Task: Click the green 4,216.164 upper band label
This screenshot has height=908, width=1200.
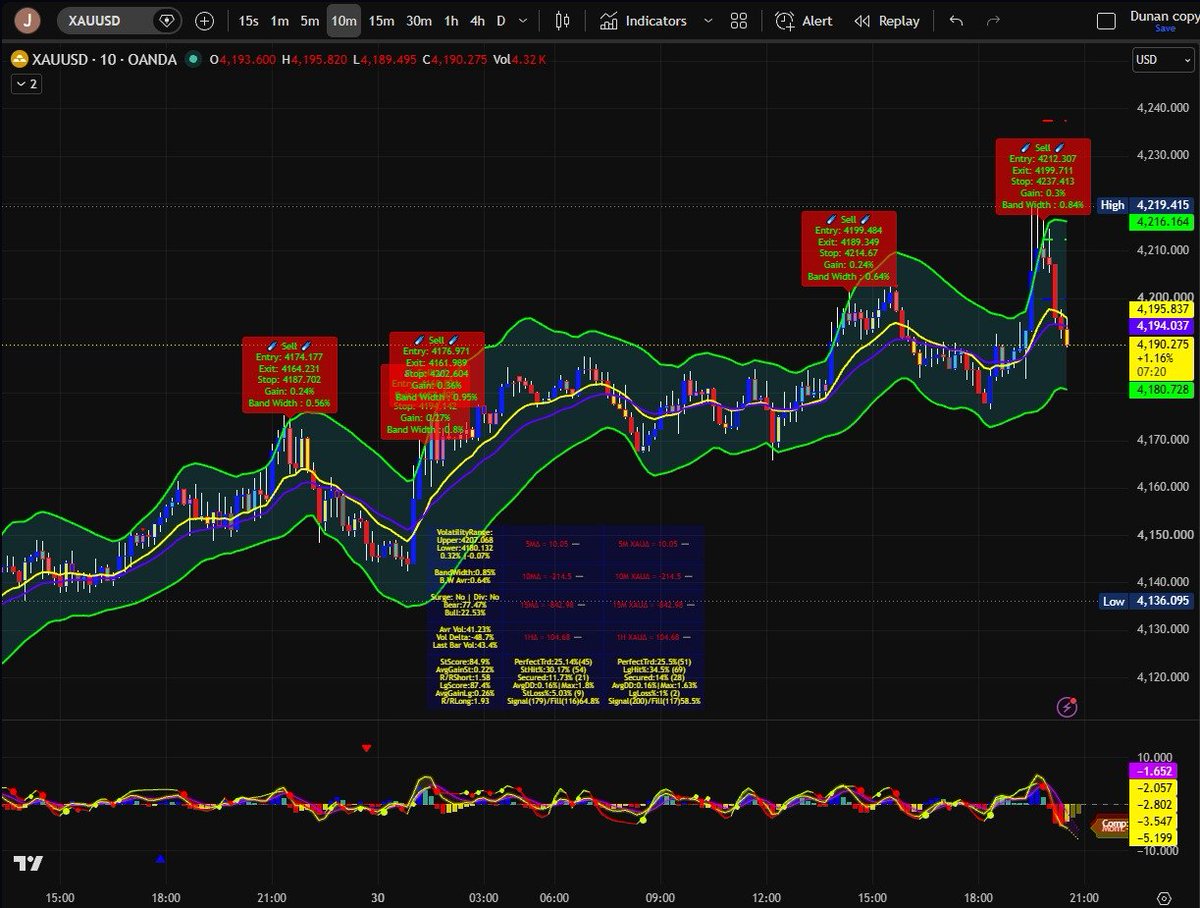Action: 1161,222
